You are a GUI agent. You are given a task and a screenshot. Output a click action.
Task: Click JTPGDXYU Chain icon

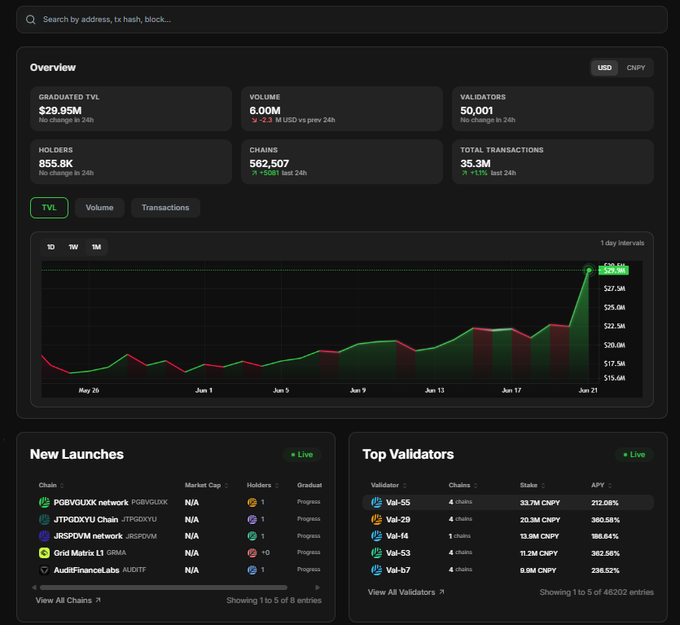[44, 519]
